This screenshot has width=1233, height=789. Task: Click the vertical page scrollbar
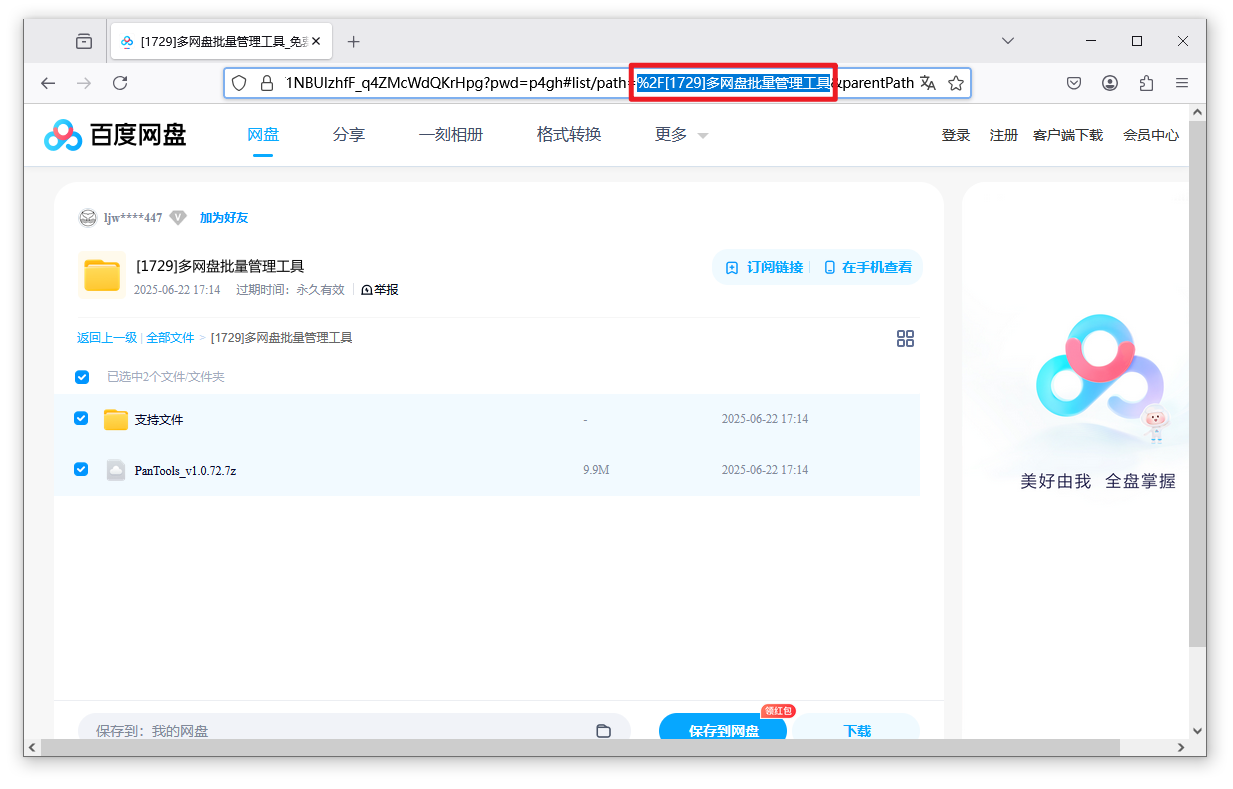tap(1198, 384)
